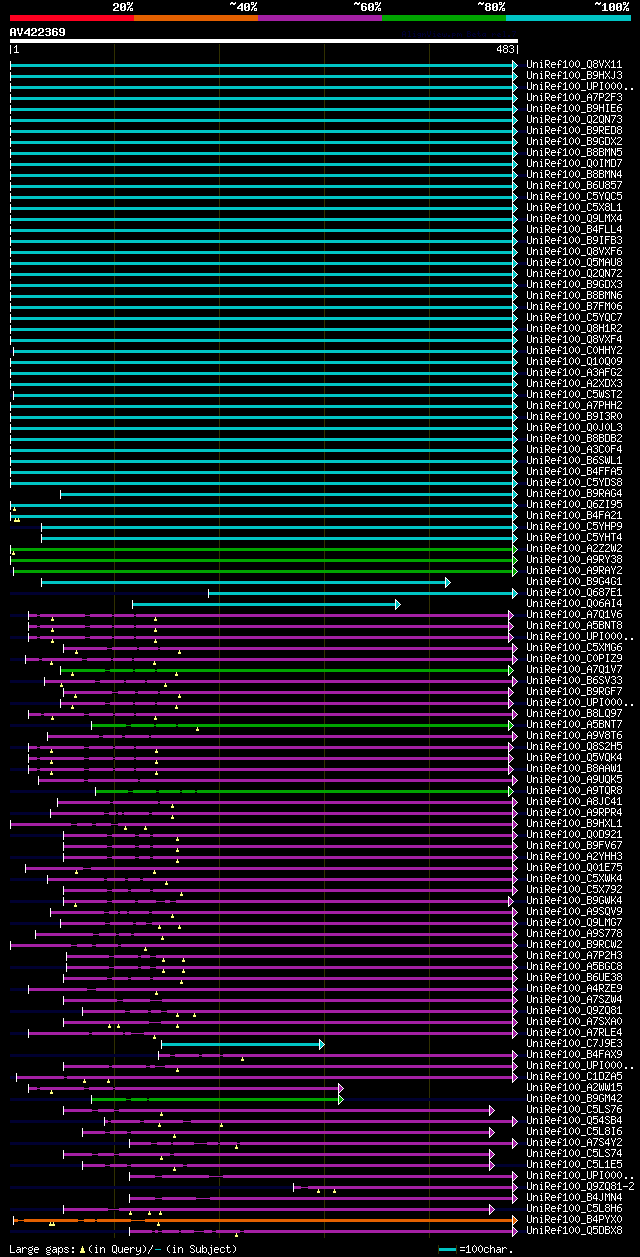Select the UniRef100_A9TQR8 label
The width and height of the screenshot is (640, 1257).
pyautogui.click(x=574, y=790)
